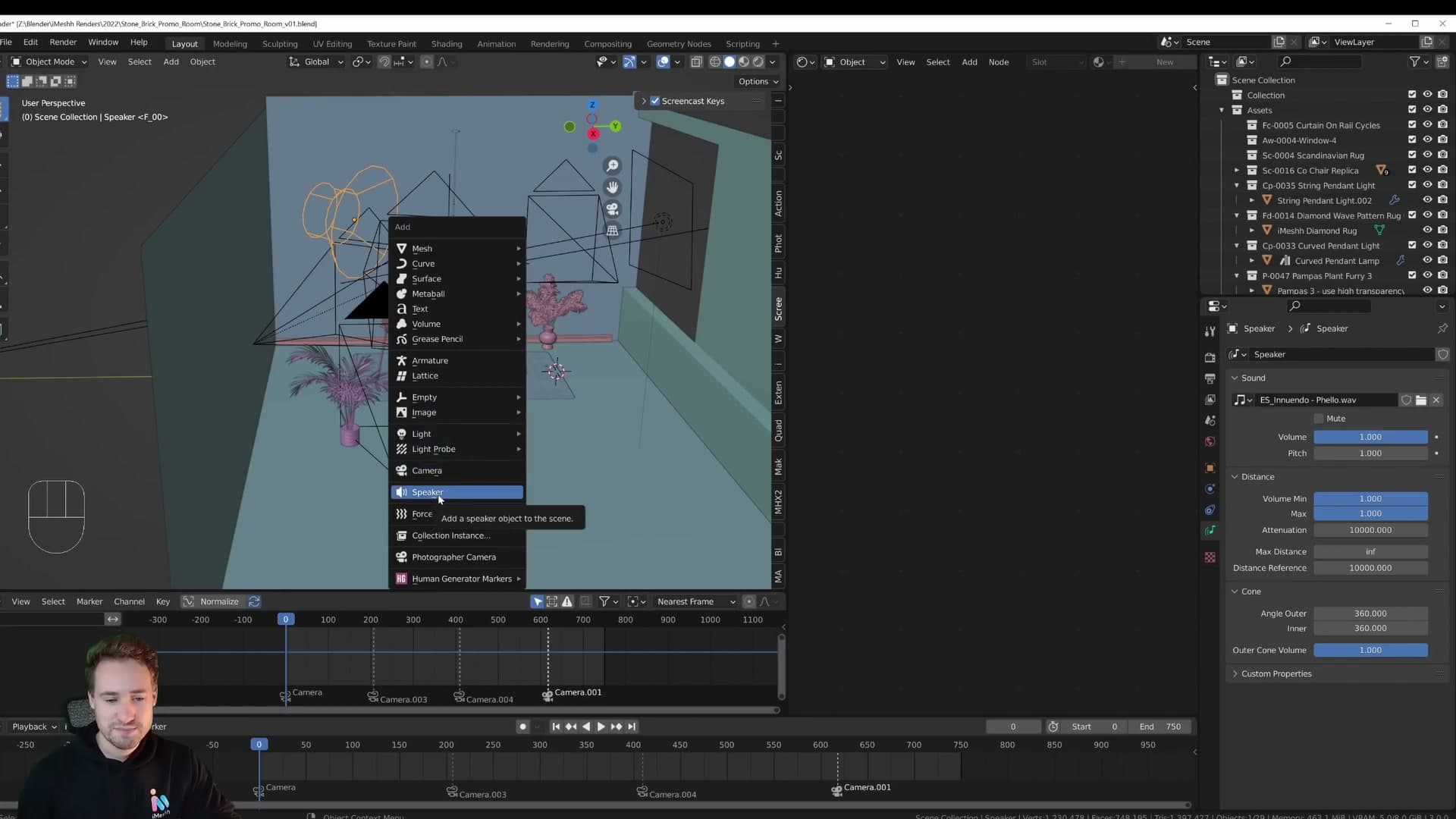Open Global transform orientation dropdown
Image resolution: width=1456 pixels, height=819 pixels.
(x=316, y=62)
